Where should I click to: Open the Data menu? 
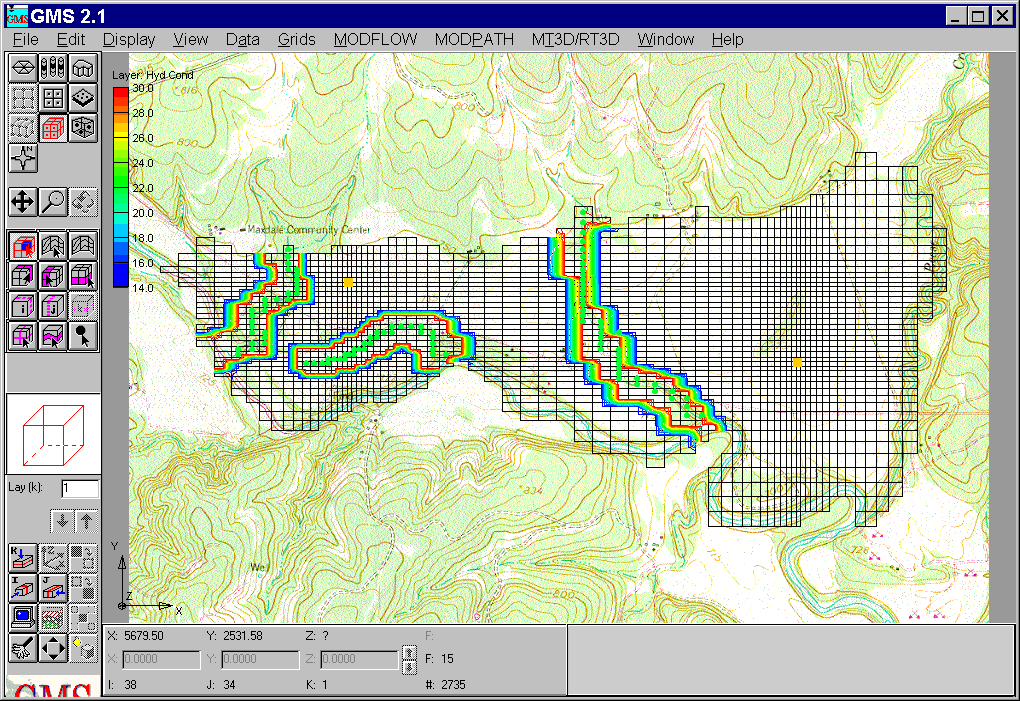243,40
